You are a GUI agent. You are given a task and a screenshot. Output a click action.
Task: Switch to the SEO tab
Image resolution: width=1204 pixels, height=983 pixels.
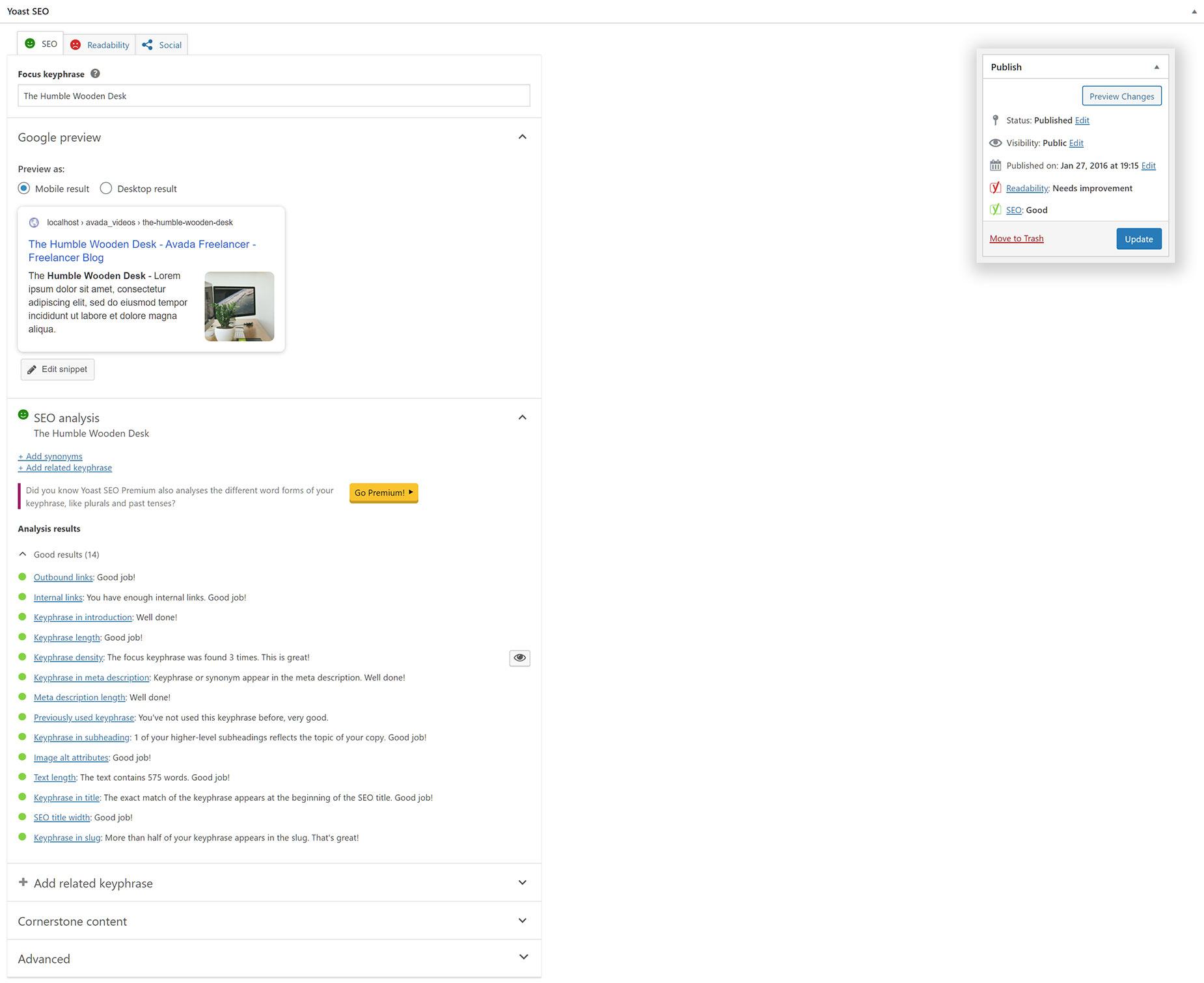[x=40, y=44]
